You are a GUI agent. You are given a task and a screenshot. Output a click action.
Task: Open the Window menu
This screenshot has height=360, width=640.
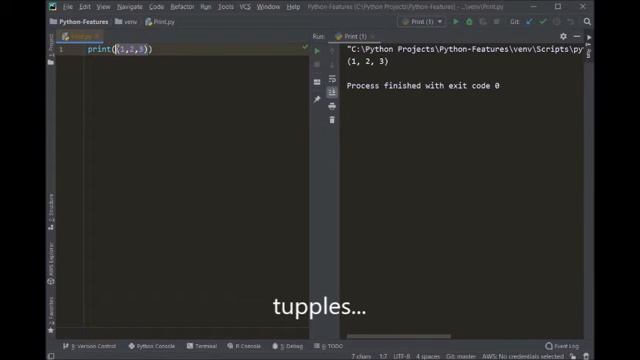(x=268, y=7)
